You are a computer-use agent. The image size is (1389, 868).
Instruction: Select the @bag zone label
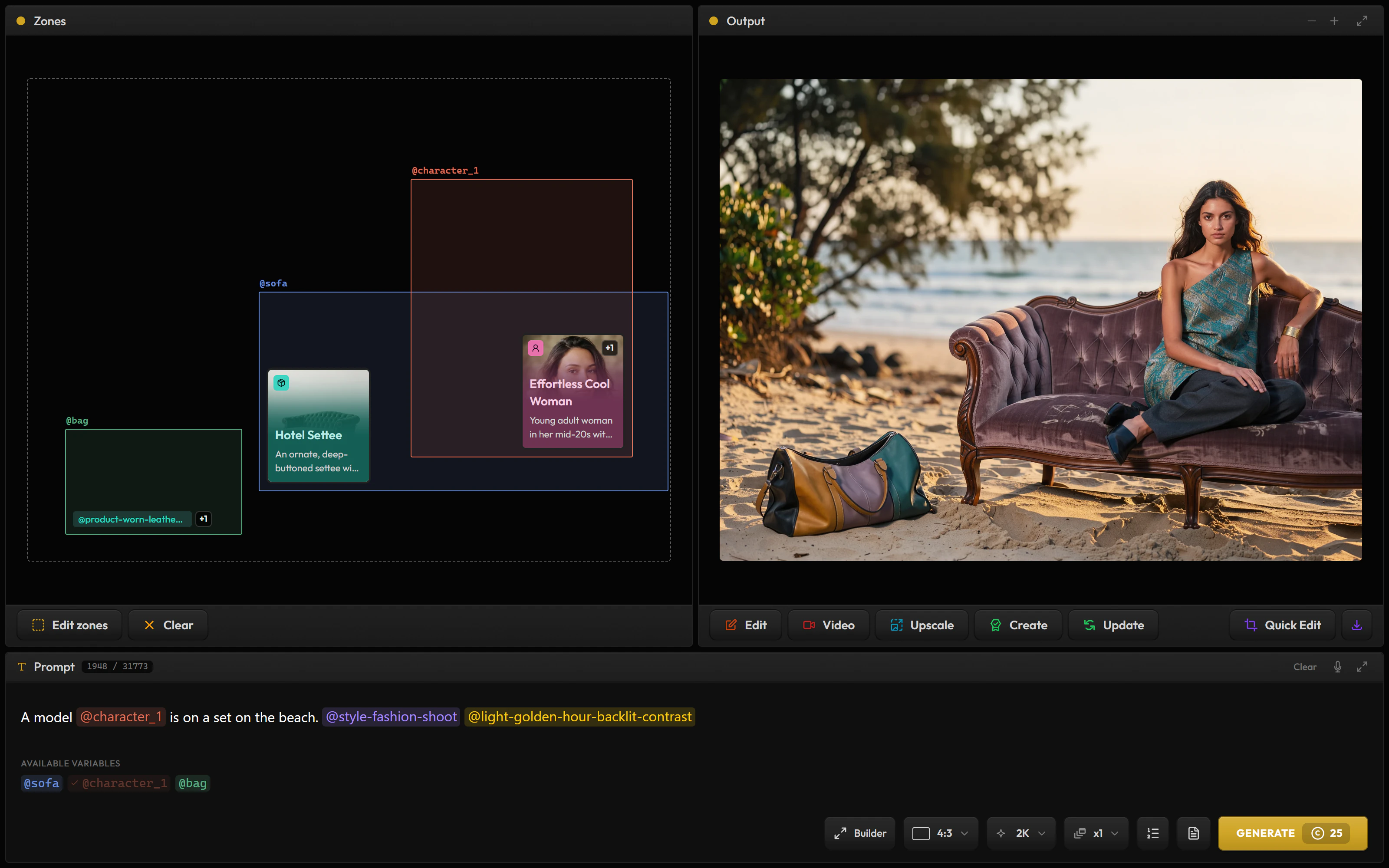tap(77, 420)
